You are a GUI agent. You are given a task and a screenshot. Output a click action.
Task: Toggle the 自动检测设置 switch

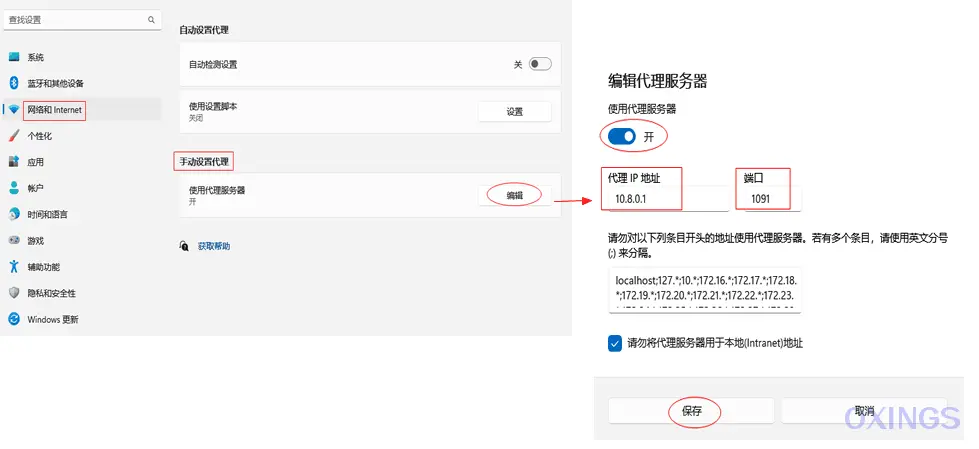point(540,64)
